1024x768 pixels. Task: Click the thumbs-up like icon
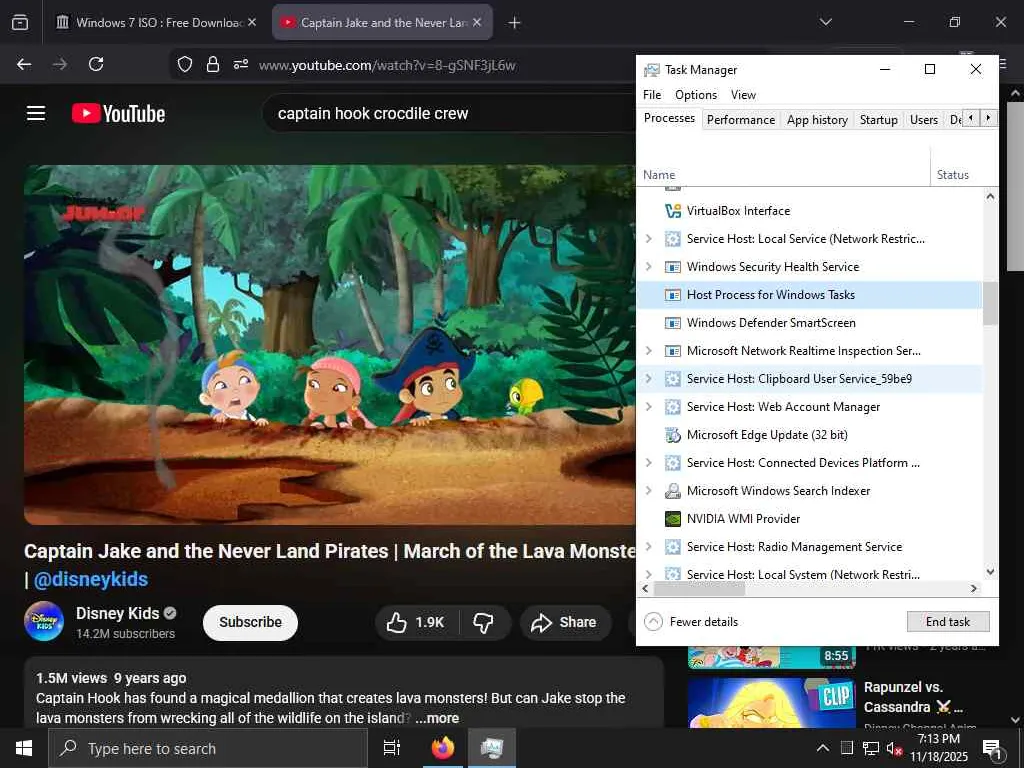point(396,622)
